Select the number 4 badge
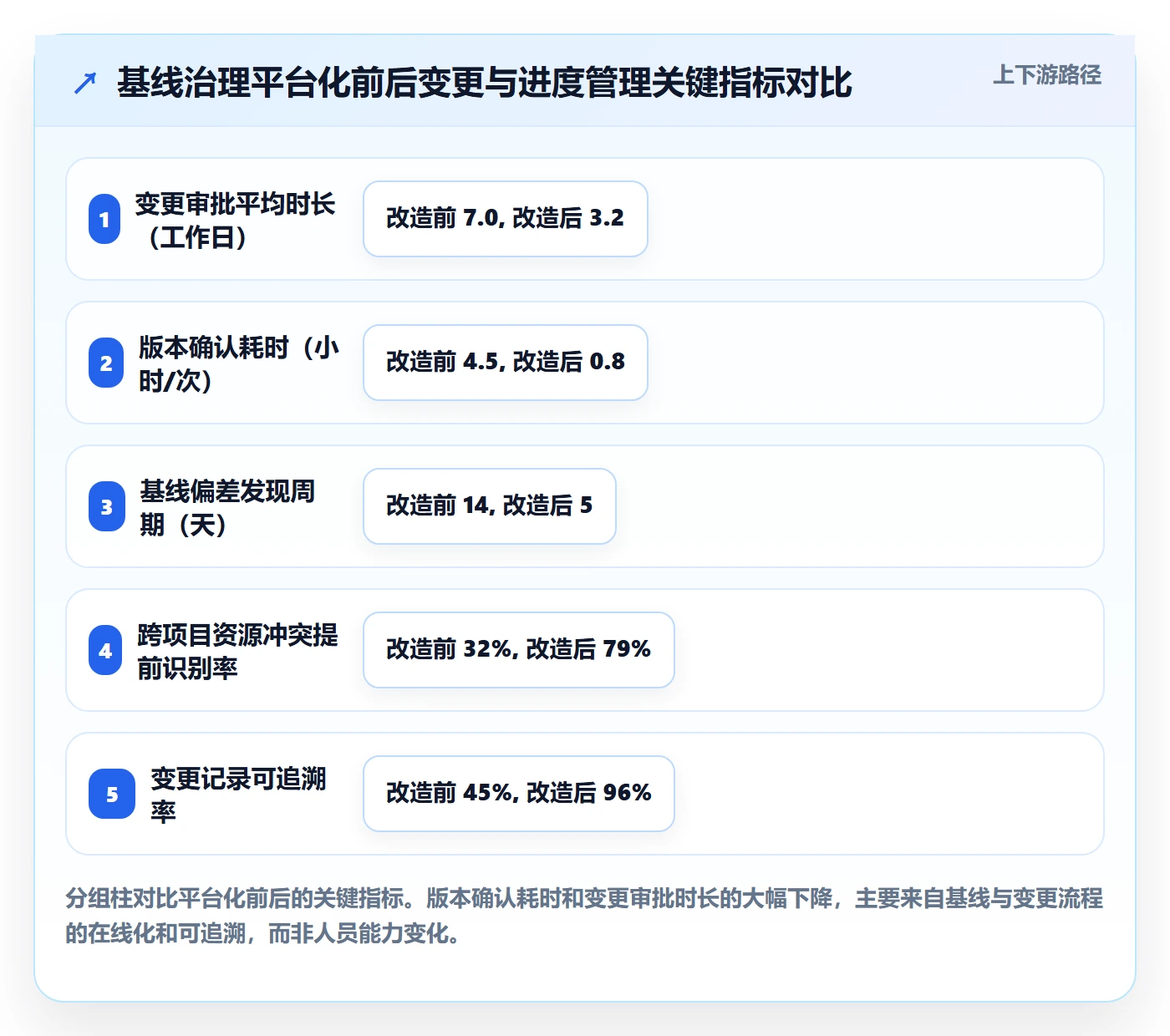This screenshot has width=1170, height=1036. (105, 650)
